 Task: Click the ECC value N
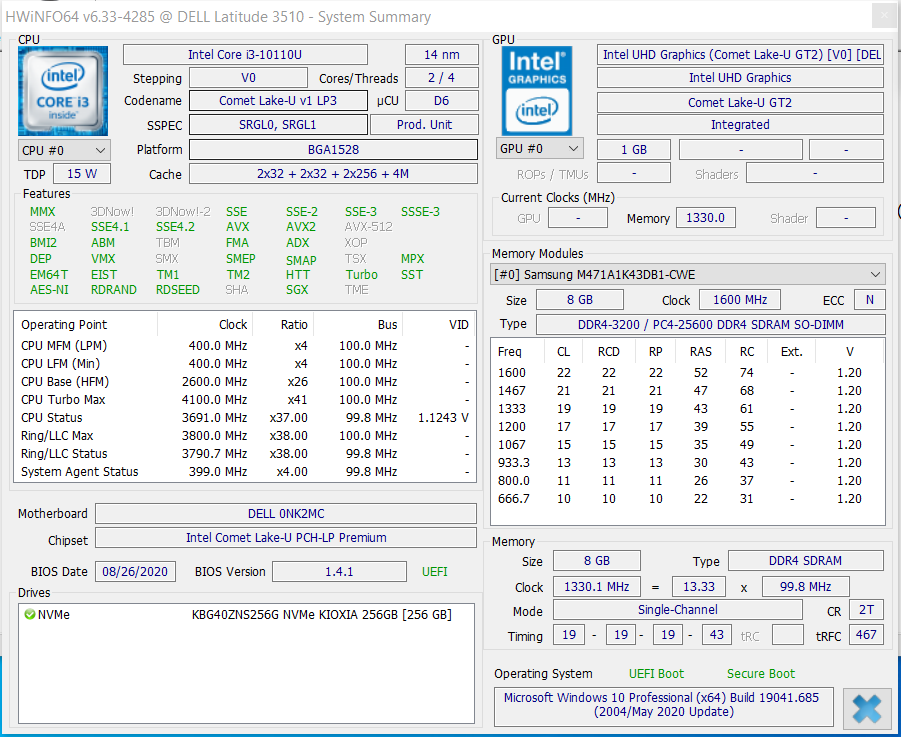(869, 299)
